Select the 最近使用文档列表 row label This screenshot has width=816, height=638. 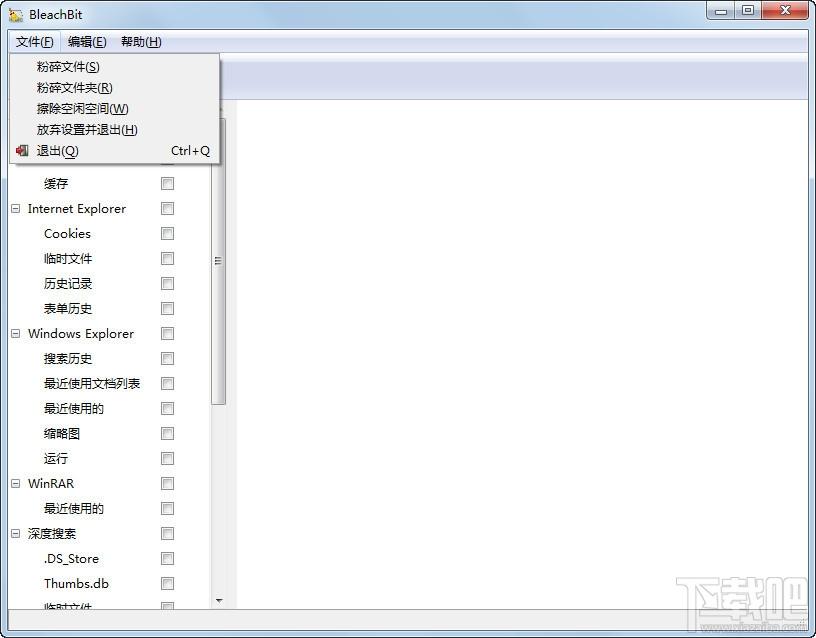(92, 384)
